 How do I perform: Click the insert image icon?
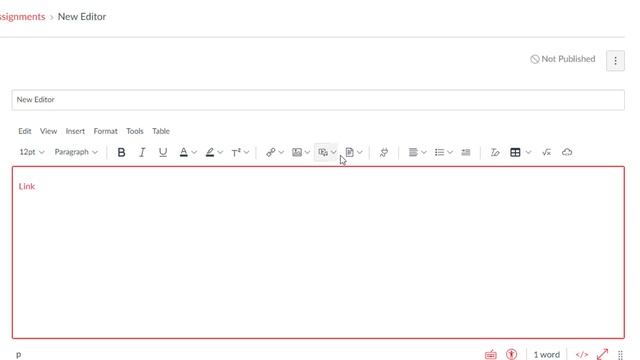(x=297, y=152)
